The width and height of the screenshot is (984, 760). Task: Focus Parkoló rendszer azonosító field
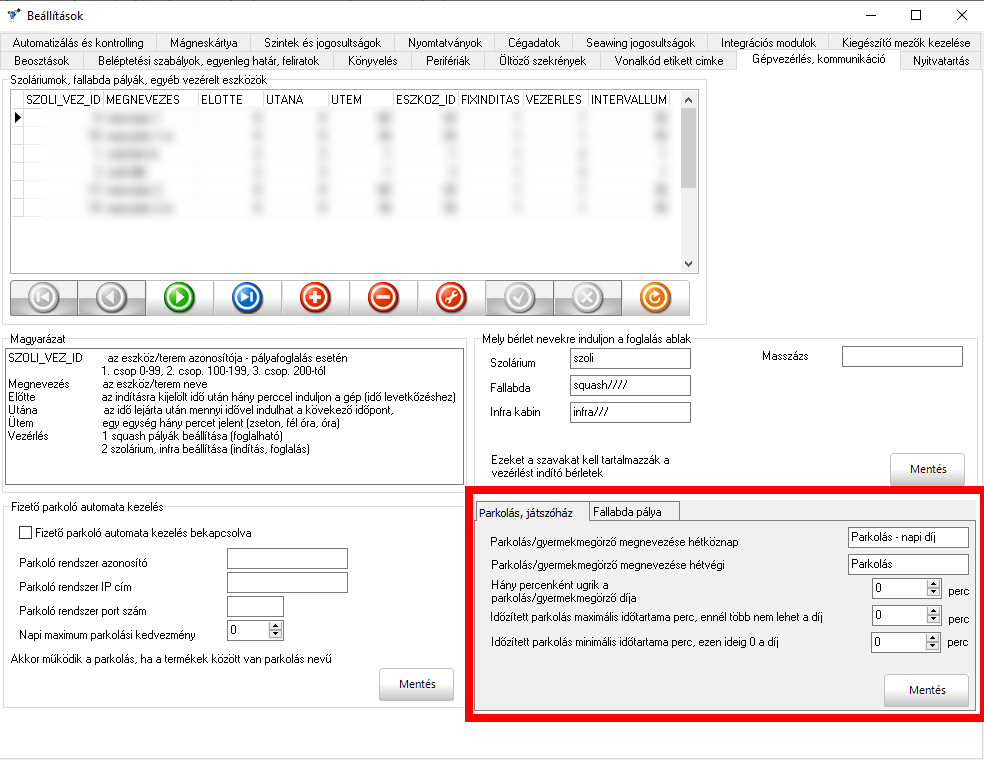click(287, 559)
